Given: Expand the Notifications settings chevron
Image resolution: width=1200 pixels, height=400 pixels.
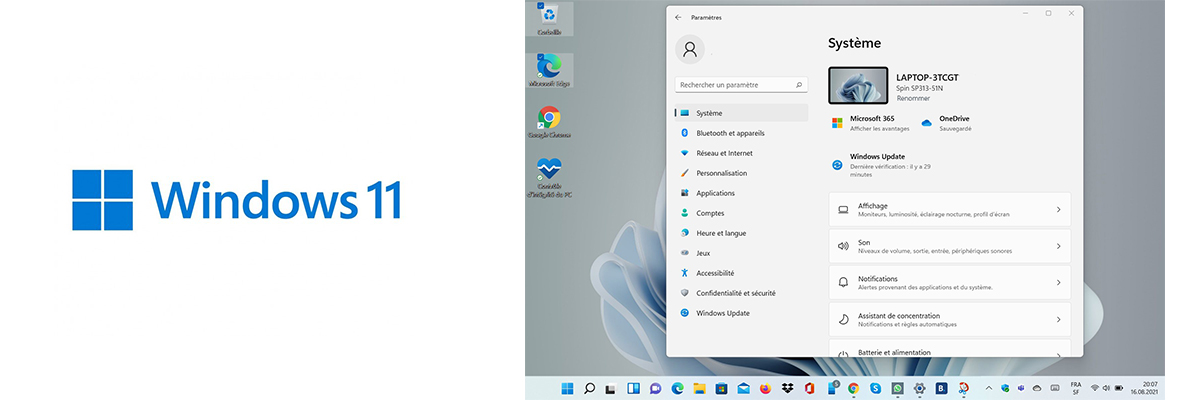Looking at the screenshot, I should [x=1058, y=283].
